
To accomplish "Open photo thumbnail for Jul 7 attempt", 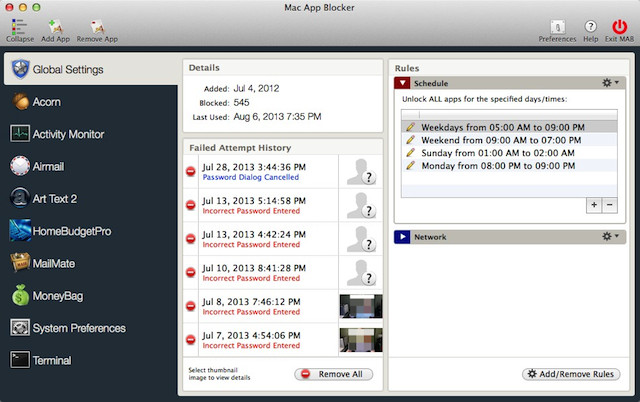I will (x=361, y=340).
